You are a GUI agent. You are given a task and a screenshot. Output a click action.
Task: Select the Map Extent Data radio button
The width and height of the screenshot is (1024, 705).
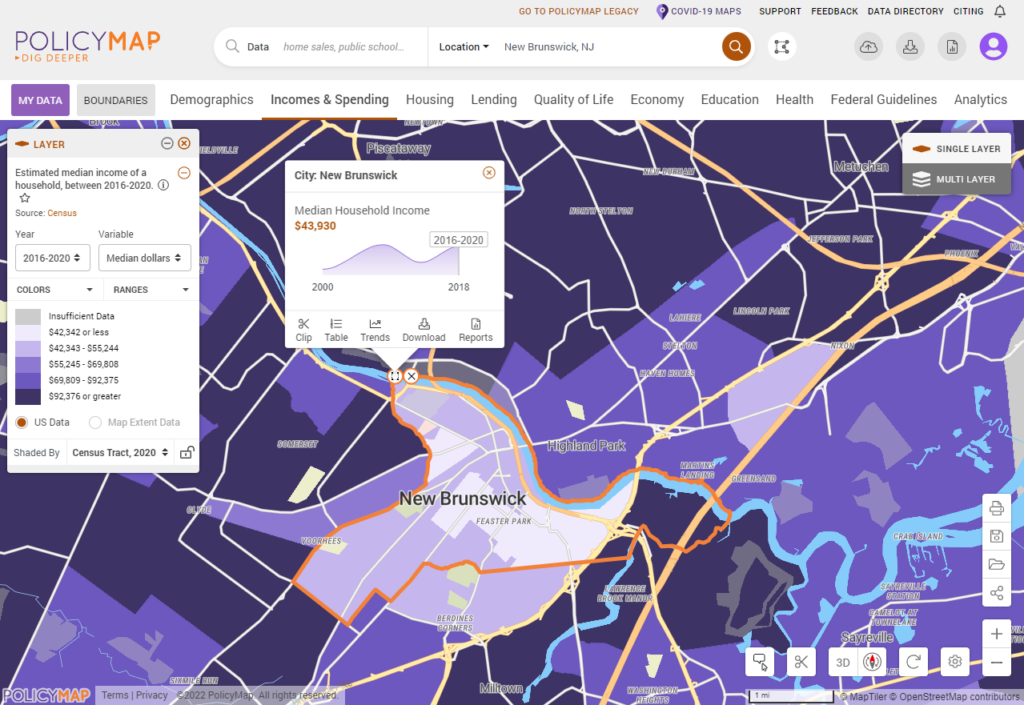tap(95, 422)
